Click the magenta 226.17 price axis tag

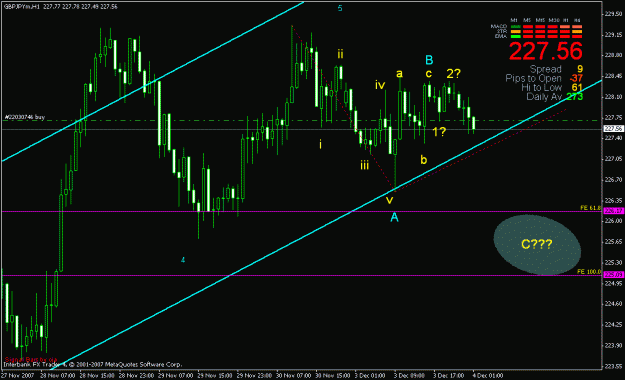pos(613,211)
